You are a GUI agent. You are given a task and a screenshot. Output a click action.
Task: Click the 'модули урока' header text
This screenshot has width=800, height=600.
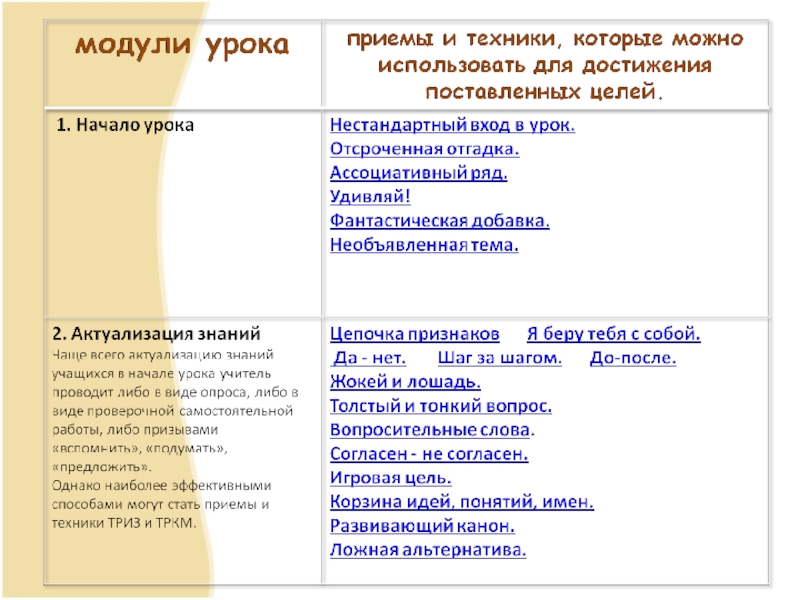point(182,45)
